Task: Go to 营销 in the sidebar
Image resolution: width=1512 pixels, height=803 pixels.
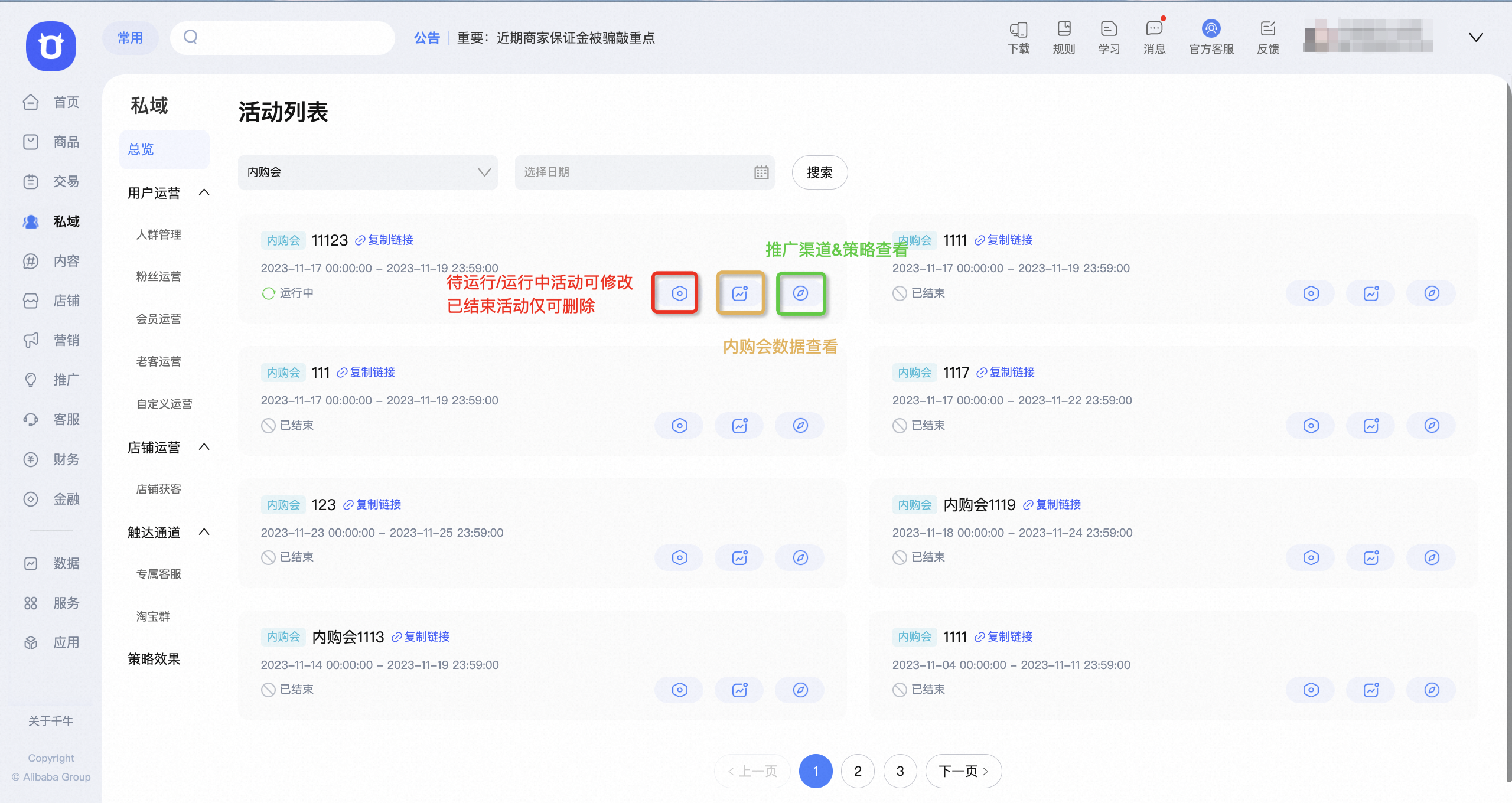Action: (x=51, y=340)
